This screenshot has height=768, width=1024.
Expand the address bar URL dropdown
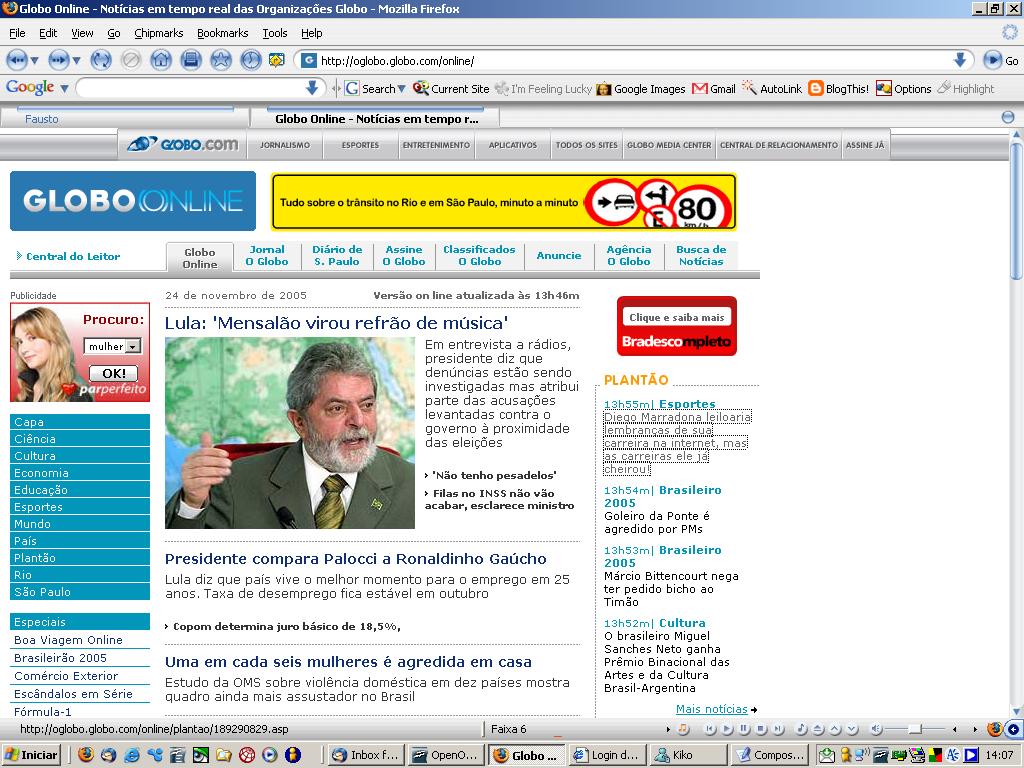(959, 60)
